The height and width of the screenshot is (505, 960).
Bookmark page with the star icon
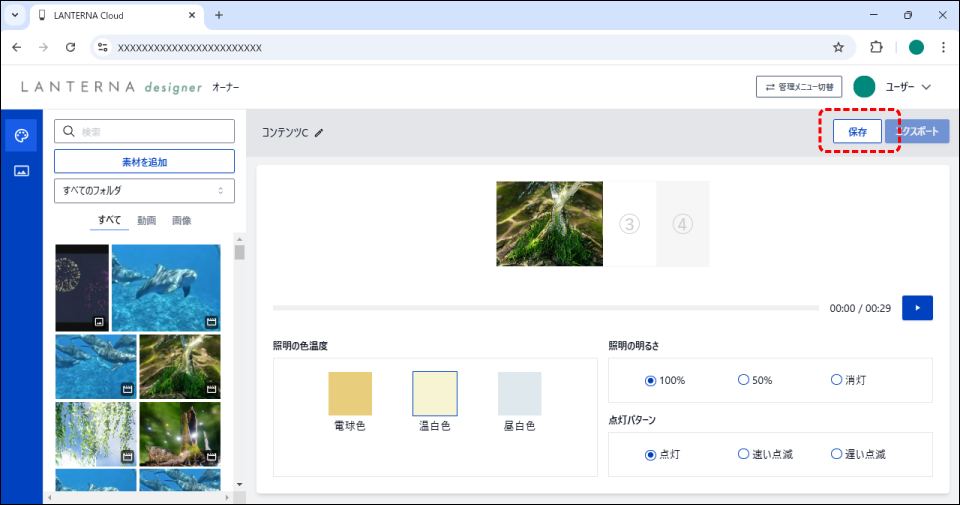(x=838, y=47)
